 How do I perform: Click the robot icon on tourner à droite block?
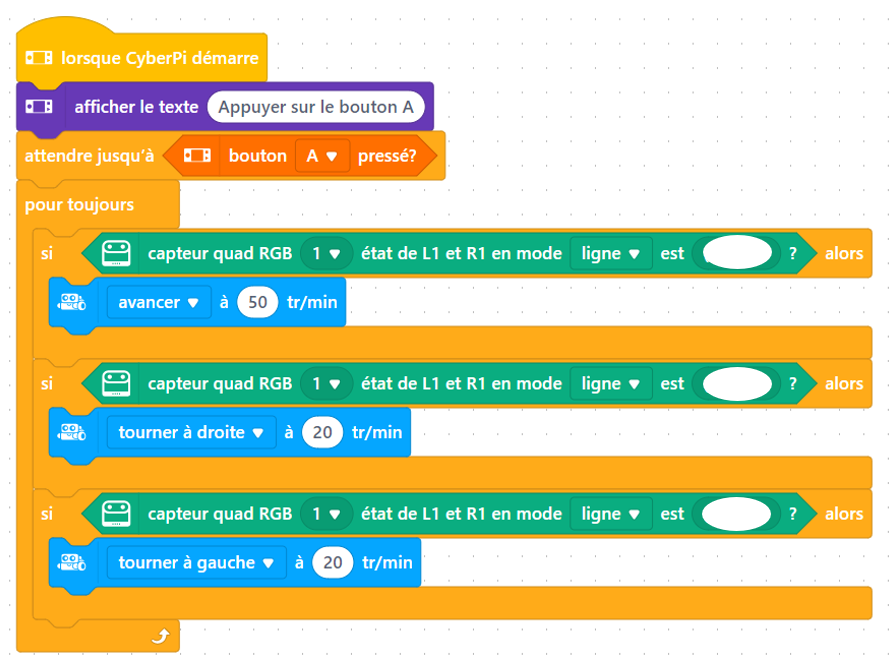click(71, 432)
